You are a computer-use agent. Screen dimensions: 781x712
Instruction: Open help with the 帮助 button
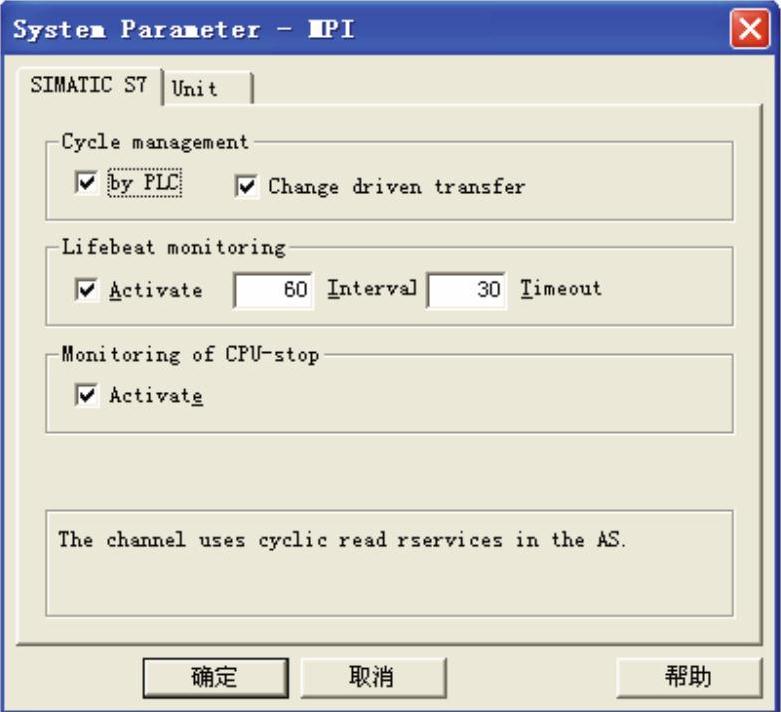tap(687, 677)
